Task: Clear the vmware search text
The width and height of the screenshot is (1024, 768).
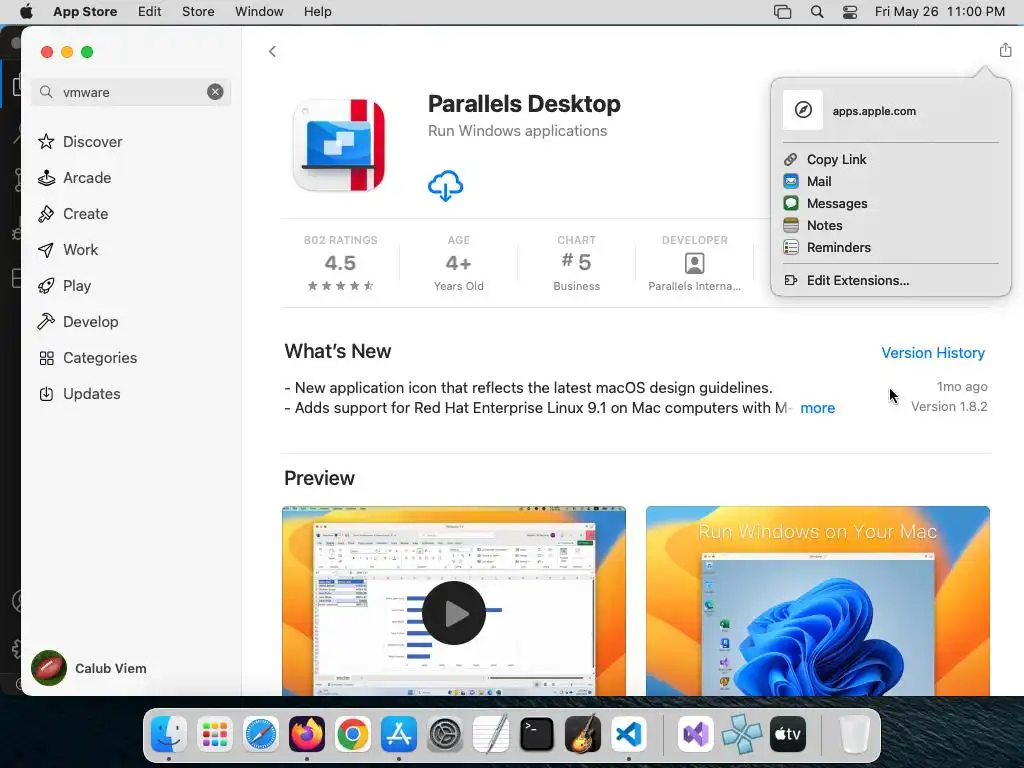Action: (x=215, y=92)
